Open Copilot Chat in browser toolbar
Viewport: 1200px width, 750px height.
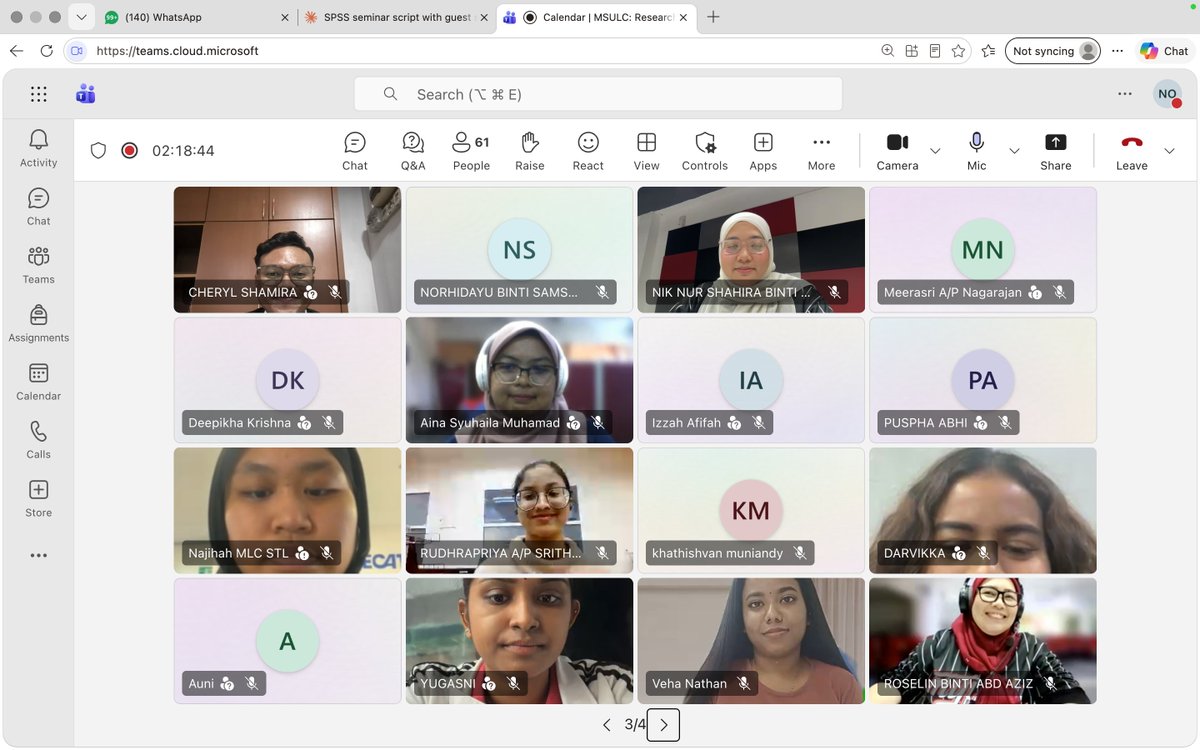coord(1164,51)
